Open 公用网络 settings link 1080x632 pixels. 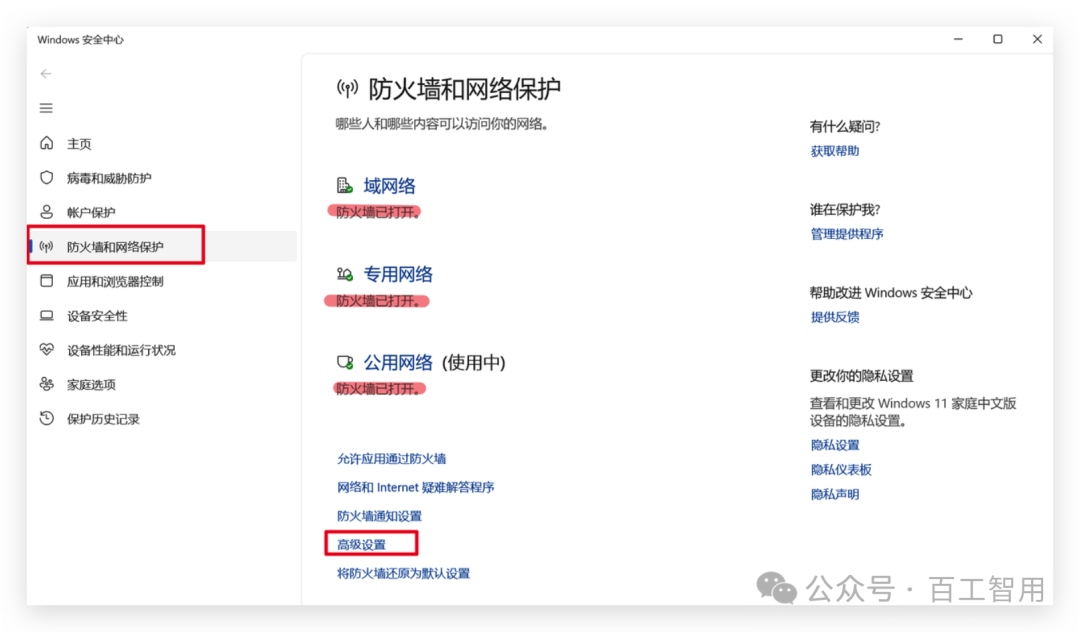point(398,362)
